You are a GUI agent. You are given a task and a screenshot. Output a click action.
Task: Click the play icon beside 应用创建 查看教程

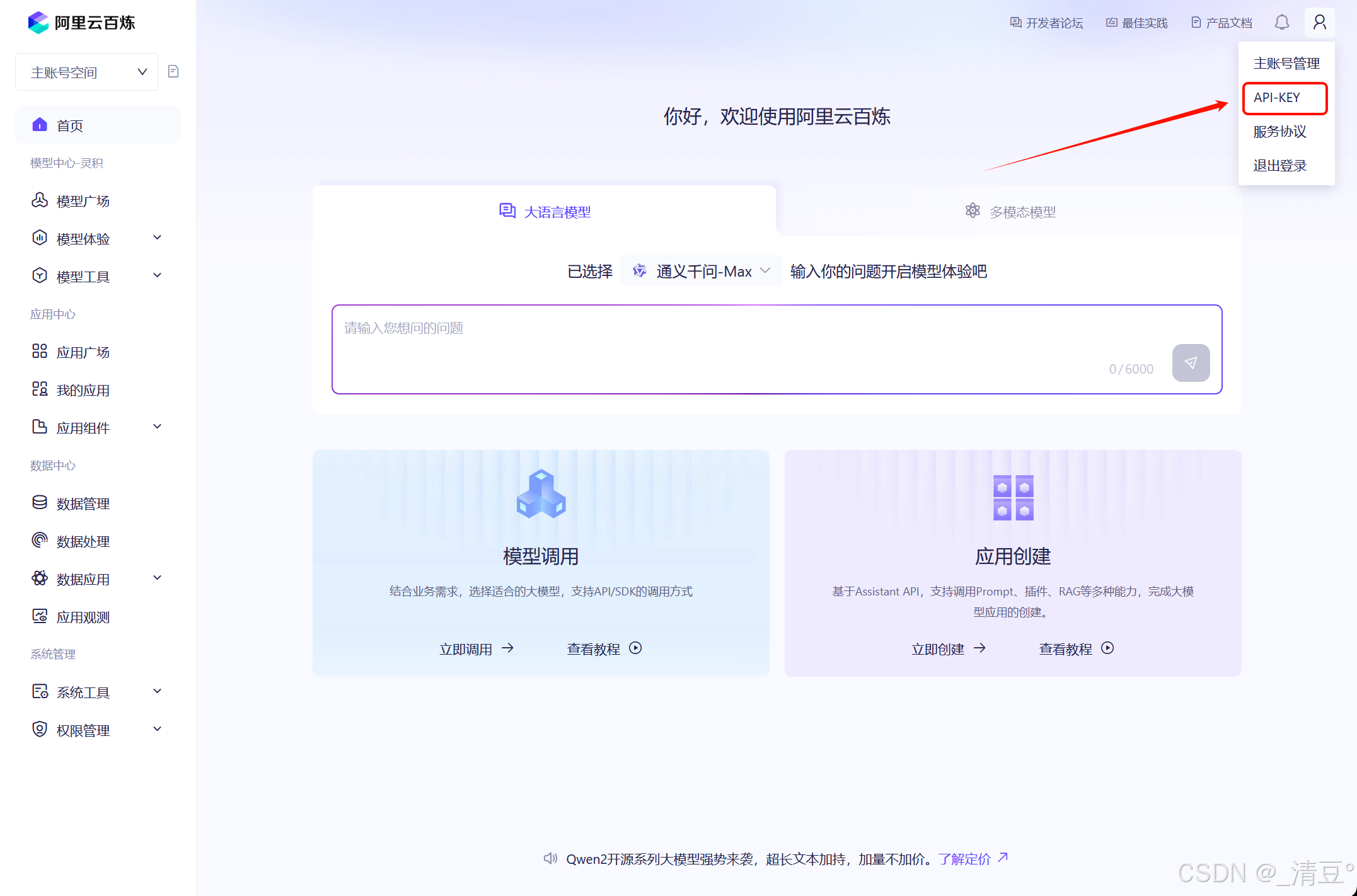(1107, 648)
